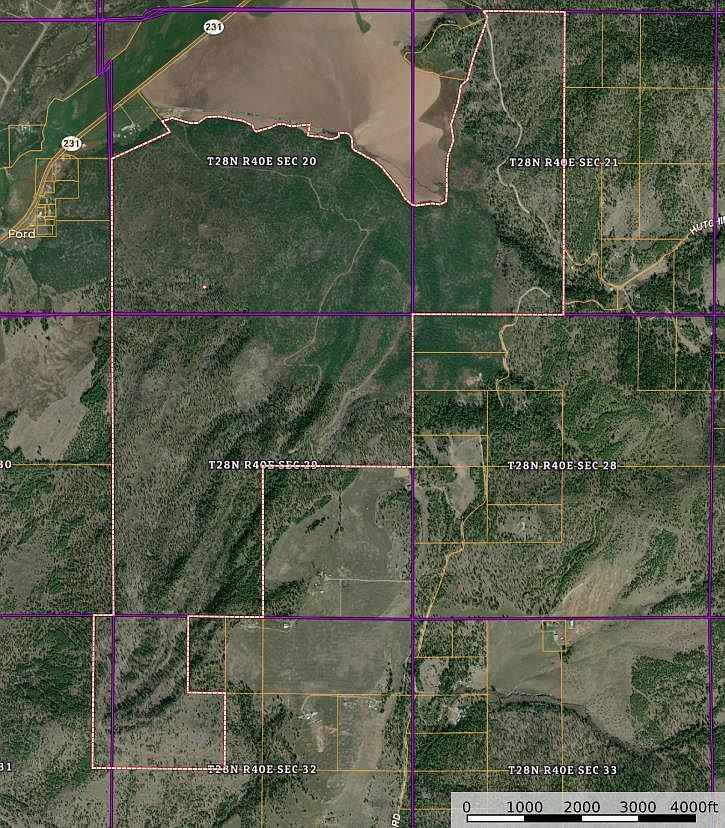
Task: Select the T28N R40E SEC 29 label
Action: 263,465
